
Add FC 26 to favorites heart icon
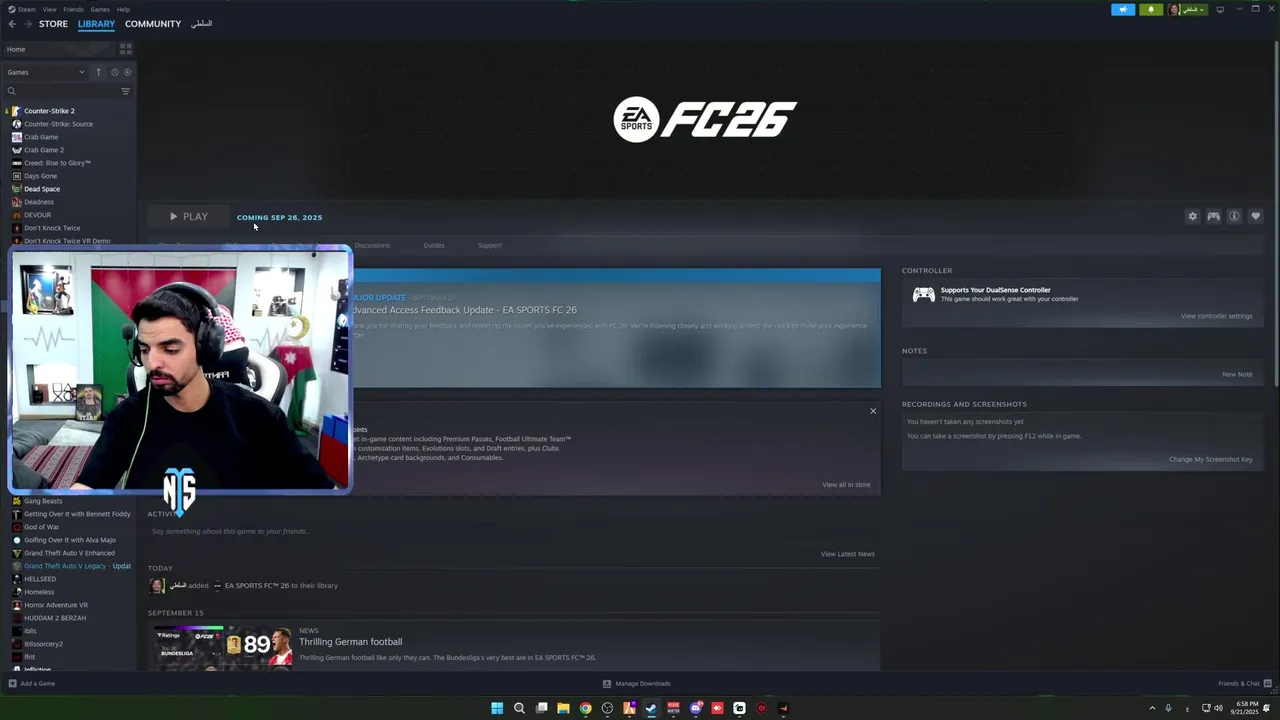1256,217
